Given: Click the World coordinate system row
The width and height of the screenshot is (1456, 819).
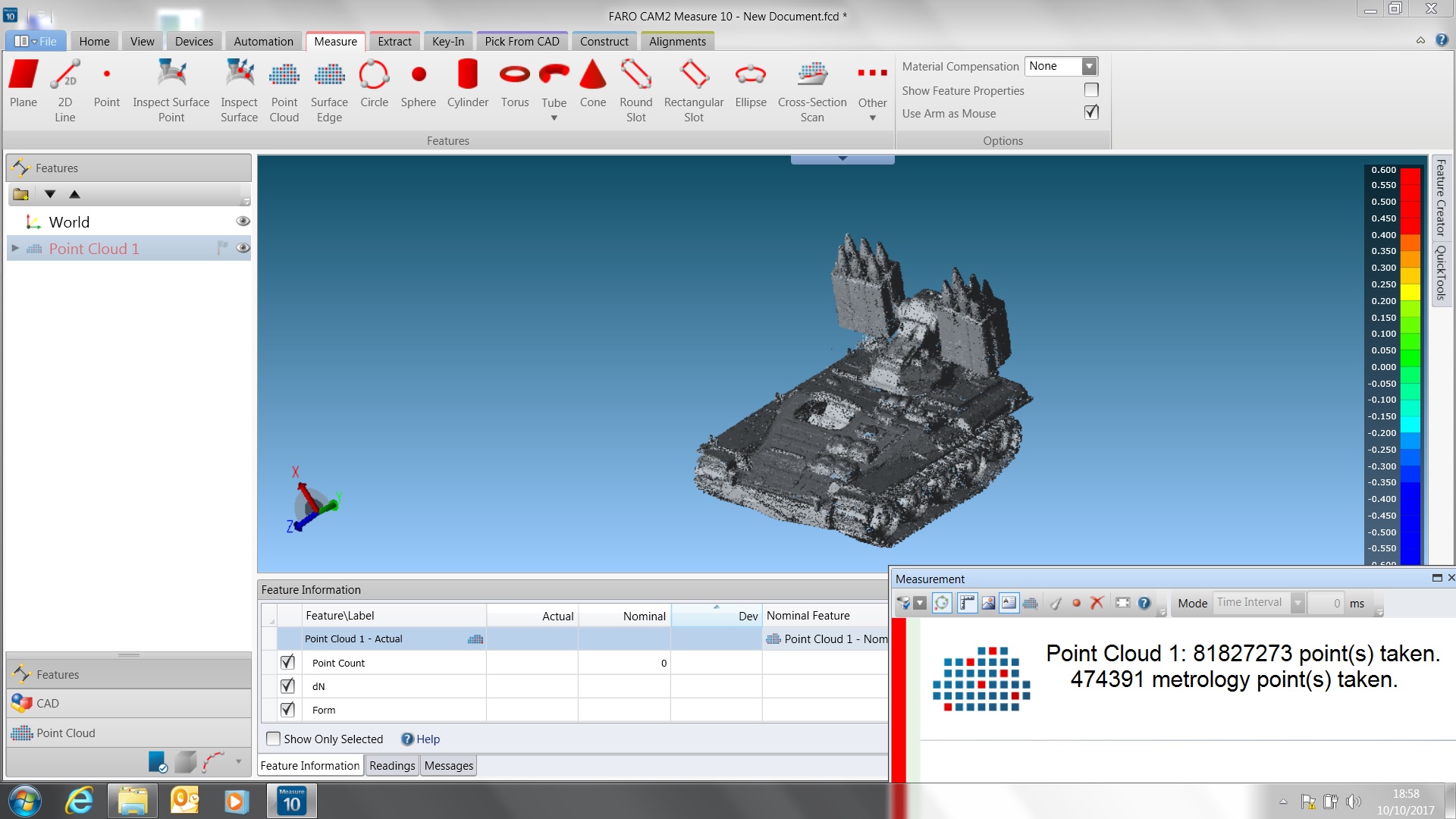Looking at the screenshot, I should (129, 222).
